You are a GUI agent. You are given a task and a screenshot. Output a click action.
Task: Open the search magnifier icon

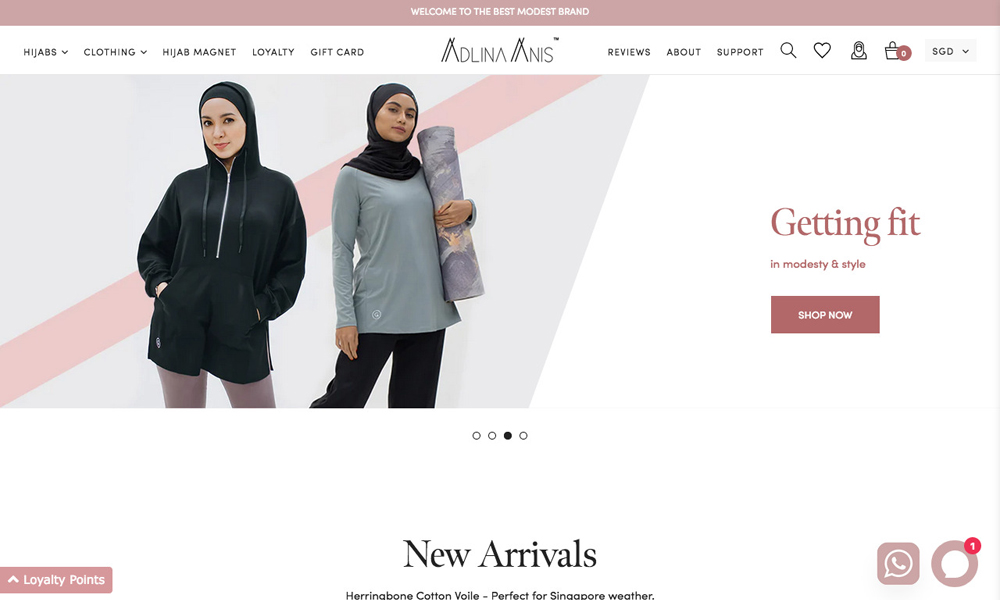click(x=788, y=50)
